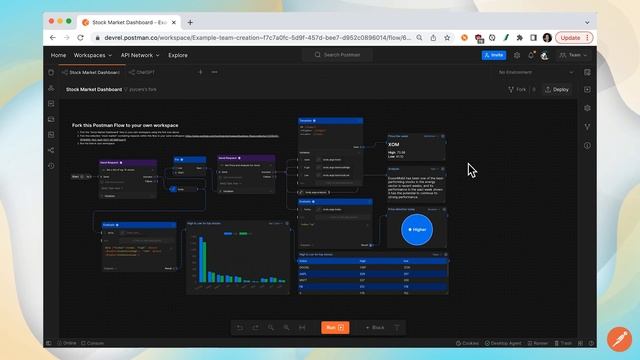Select the GOOGL row in the table
This screenshot has width=640, height=360.
[x=373, y=267]
